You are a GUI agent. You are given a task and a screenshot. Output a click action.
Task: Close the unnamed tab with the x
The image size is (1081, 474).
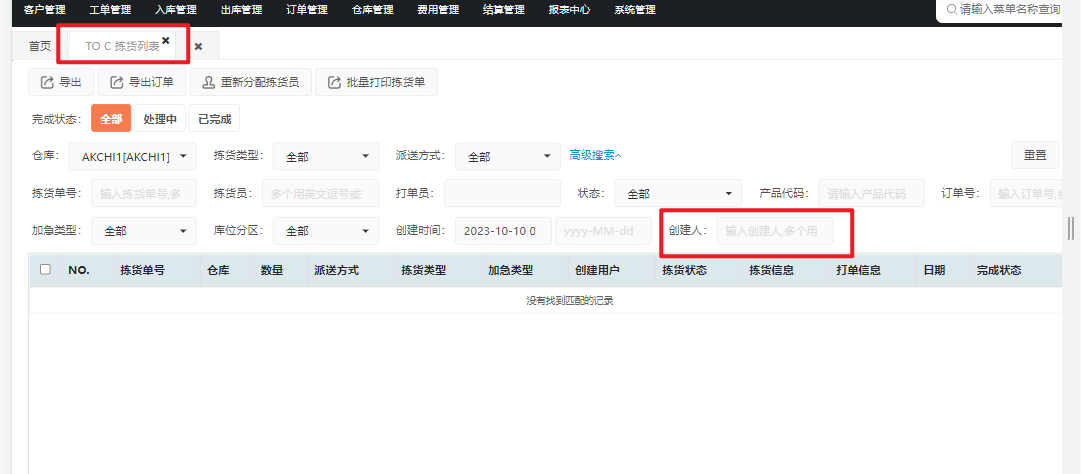tap(198, 46)
